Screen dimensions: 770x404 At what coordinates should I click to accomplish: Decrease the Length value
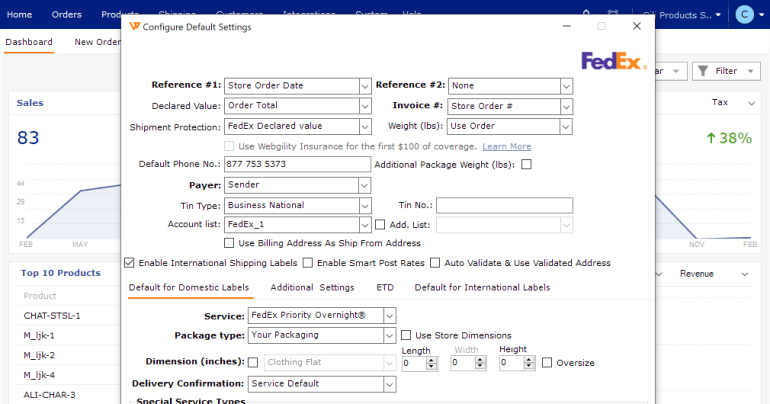[432, 366]
